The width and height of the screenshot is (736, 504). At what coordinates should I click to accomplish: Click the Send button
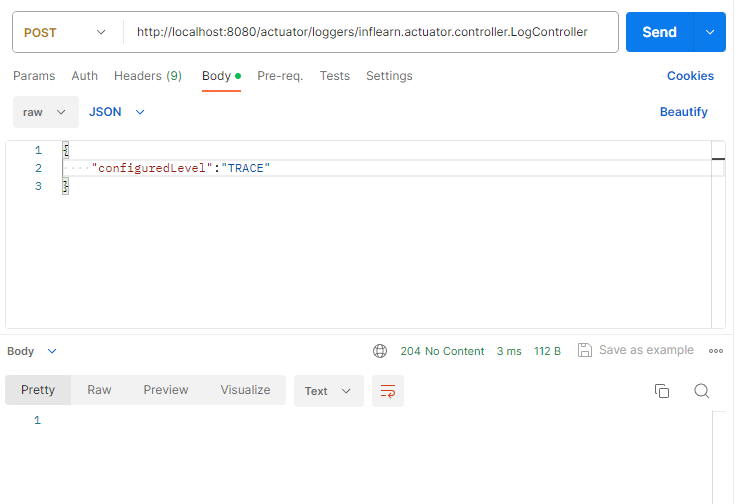(x=659, y=32)
